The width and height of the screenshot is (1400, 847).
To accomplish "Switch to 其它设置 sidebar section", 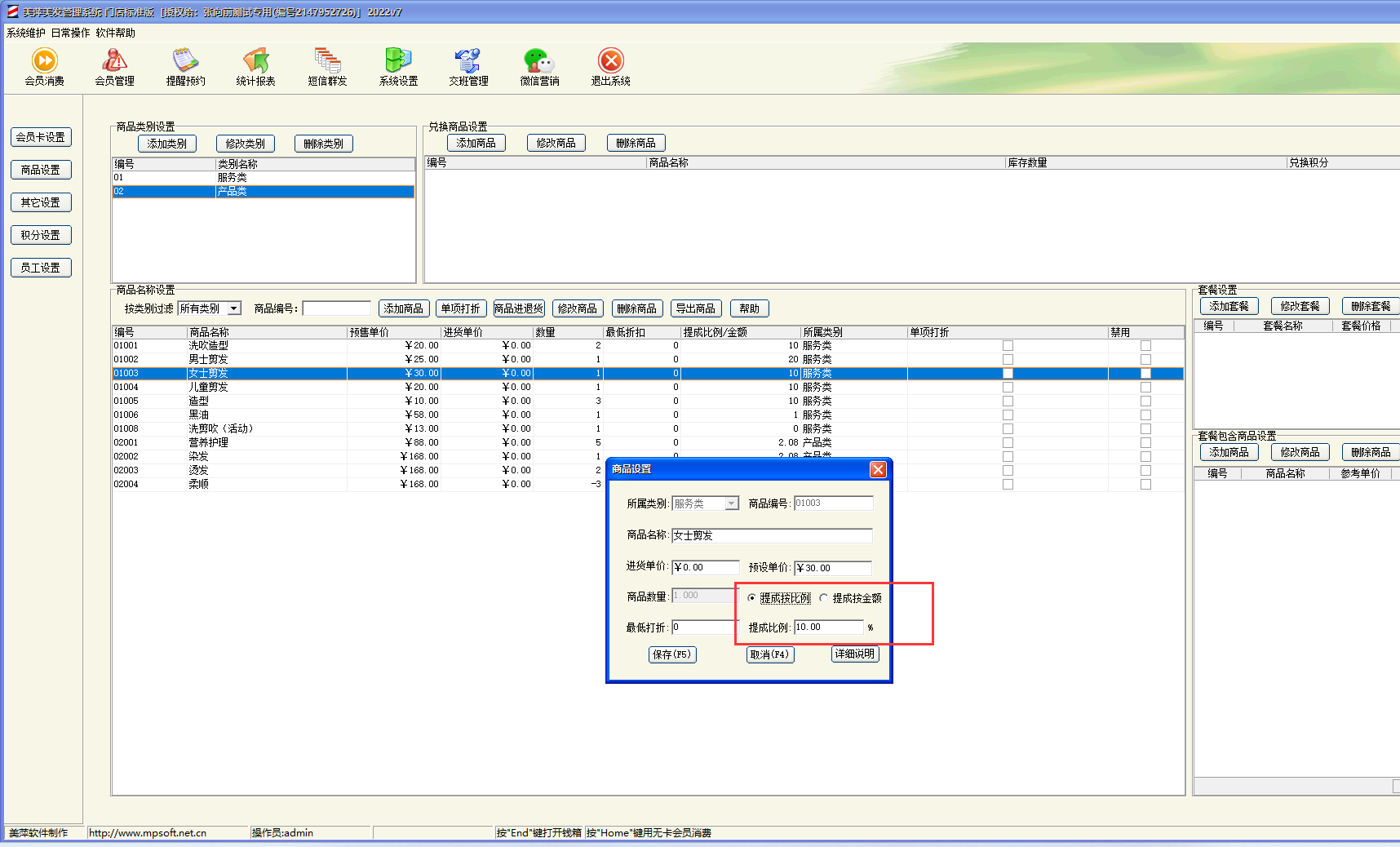I will point(41,202).
